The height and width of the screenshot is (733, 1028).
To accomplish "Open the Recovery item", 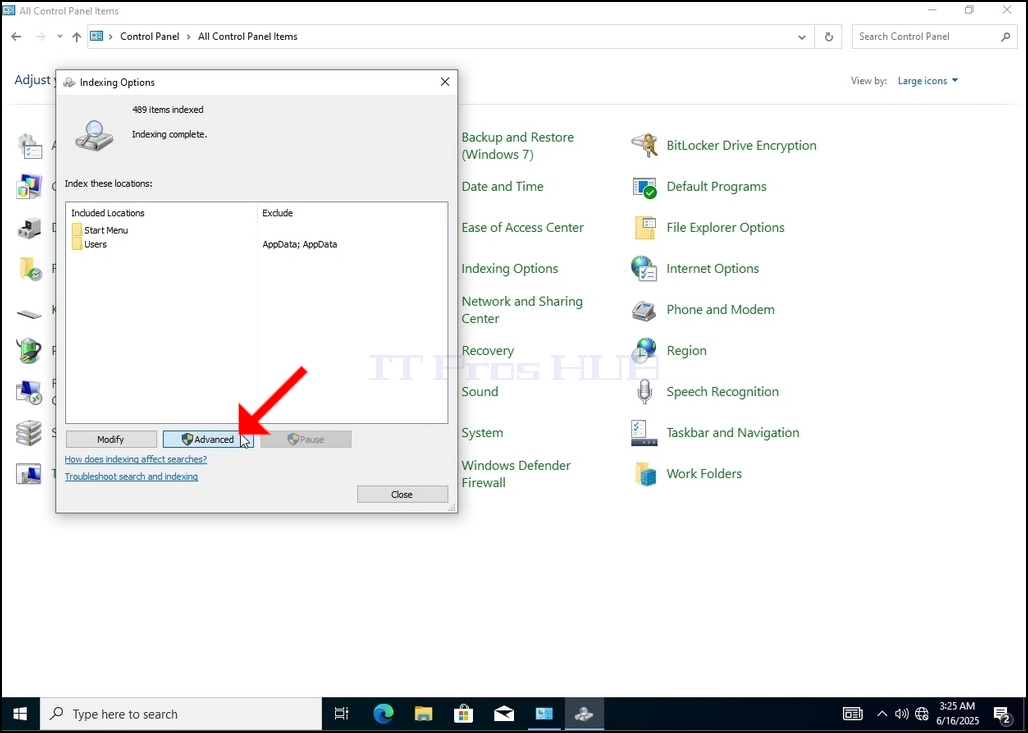I will pos(487,351).
